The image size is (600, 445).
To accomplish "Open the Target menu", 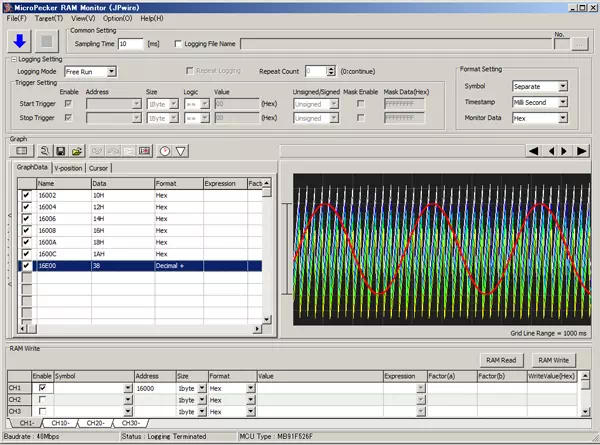I will [46, 18].
